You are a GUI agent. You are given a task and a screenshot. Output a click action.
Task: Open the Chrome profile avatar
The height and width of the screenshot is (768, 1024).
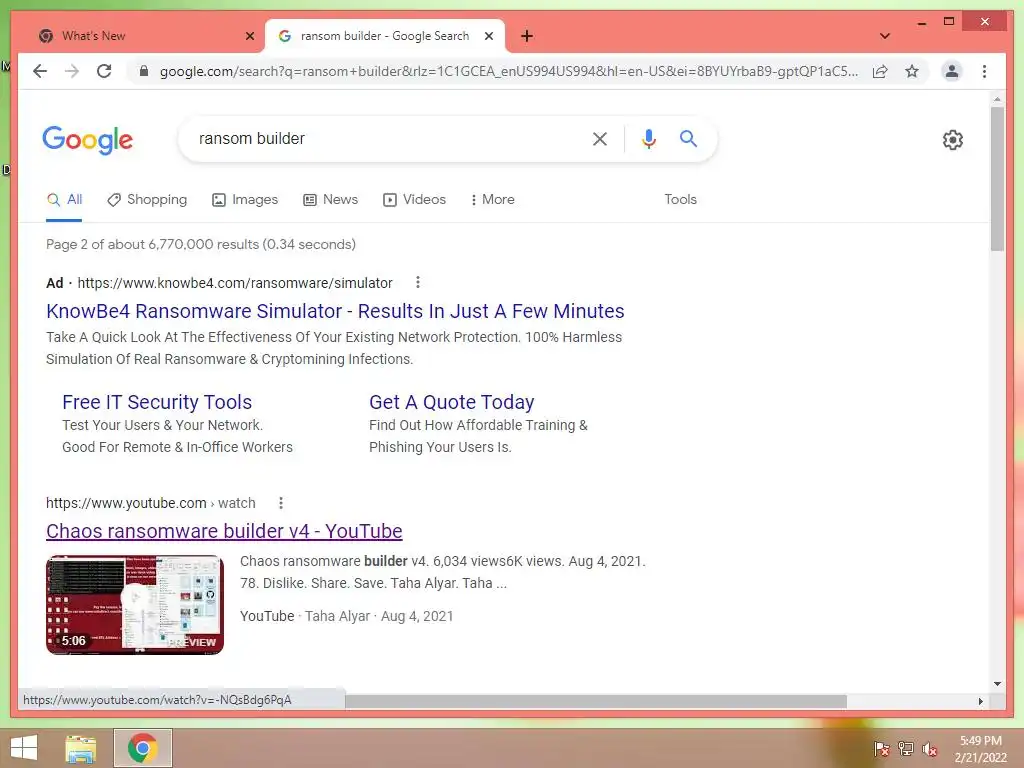tap(952, 71)
